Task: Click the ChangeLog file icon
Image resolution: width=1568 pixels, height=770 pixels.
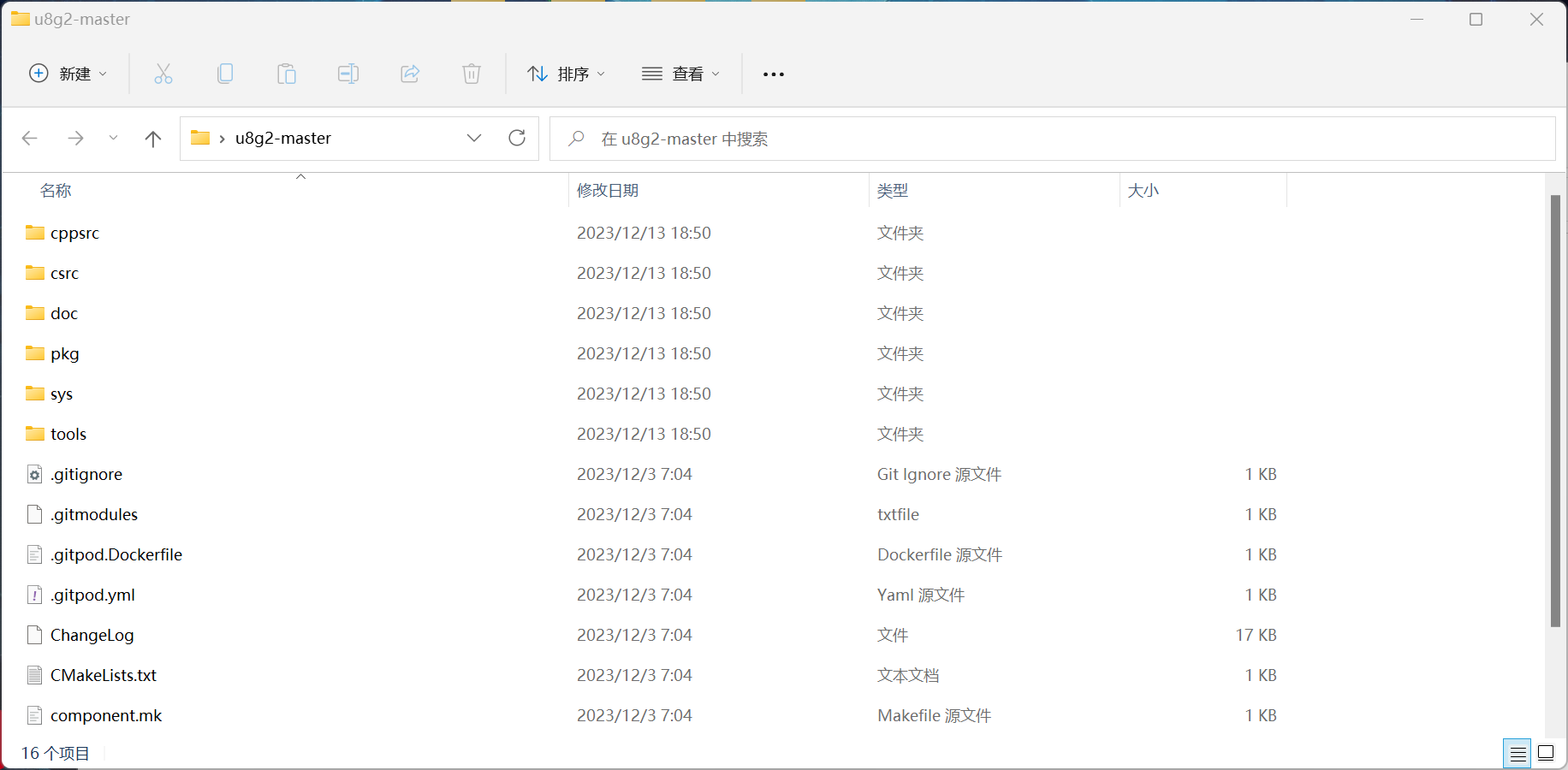Action: click(x=35, y=635)
